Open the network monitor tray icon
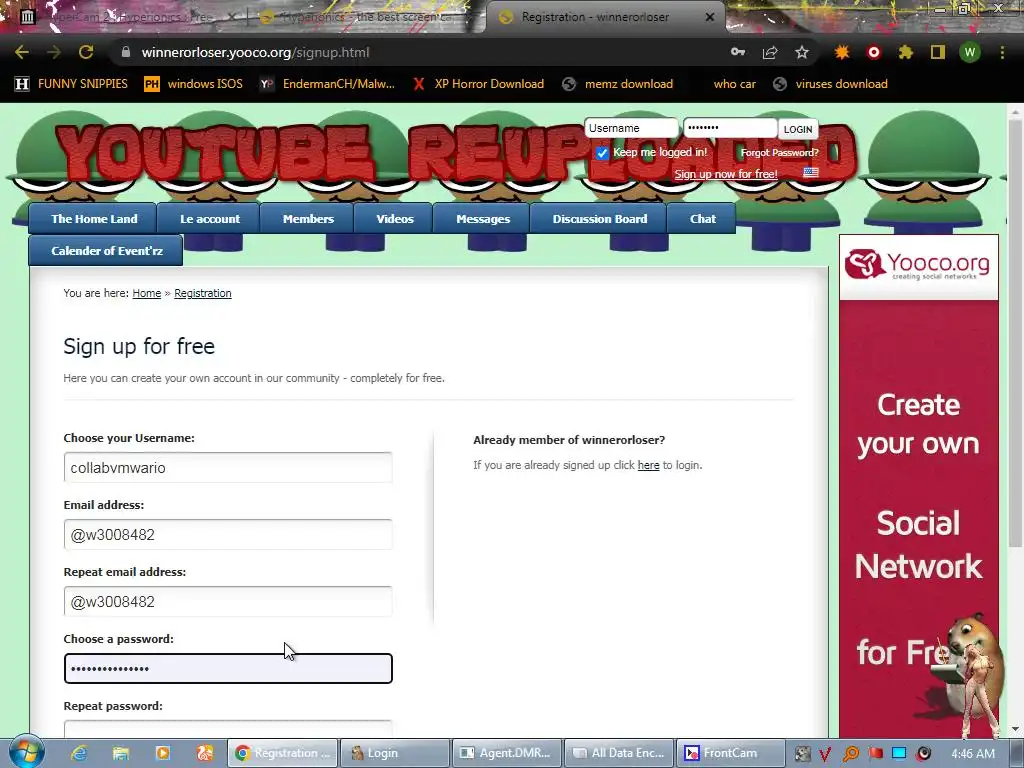 point(899,753)
